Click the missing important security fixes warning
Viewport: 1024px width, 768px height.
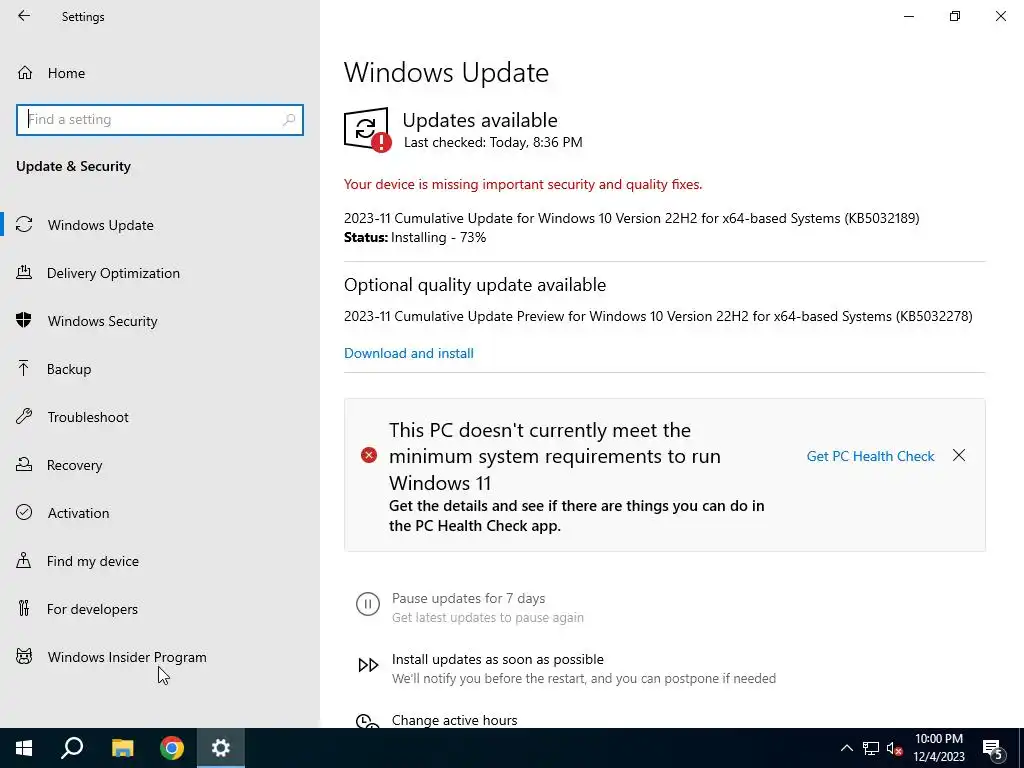(x=523, y=184)
